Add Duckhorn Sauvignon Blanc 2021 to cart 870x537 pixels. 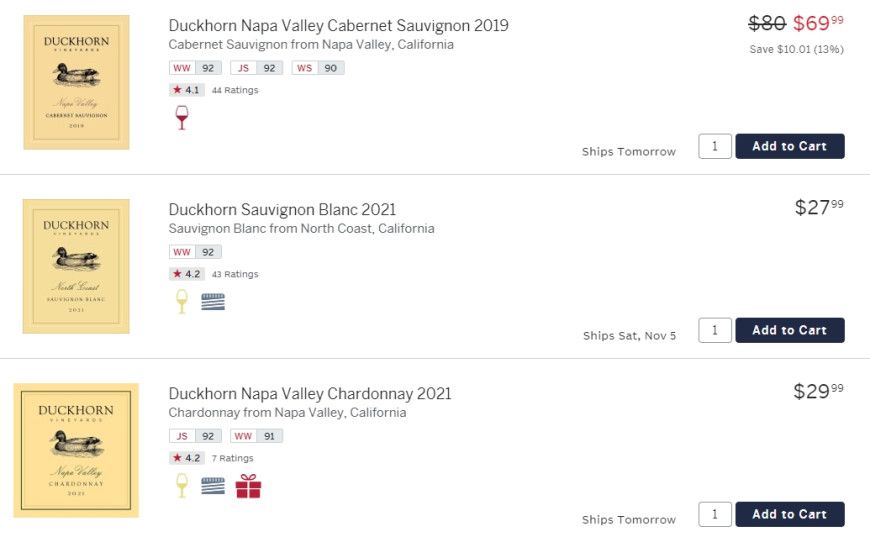790,331
